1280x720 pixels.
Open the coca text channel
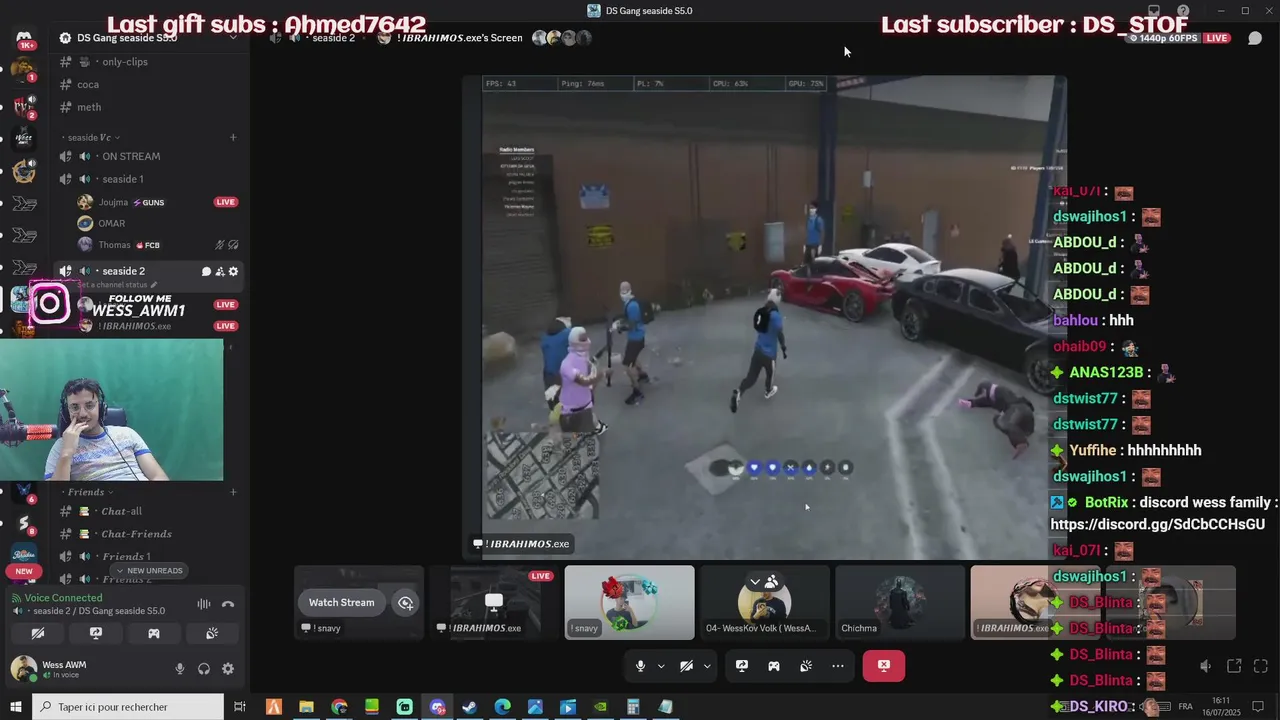click(x=150, y=84)
